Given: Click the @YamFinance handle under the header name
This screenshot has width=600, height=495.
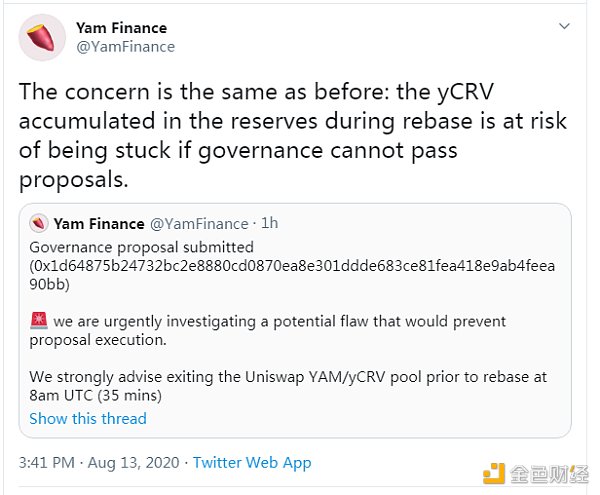Looking at the screenshot, I should [x=127, y=46].
